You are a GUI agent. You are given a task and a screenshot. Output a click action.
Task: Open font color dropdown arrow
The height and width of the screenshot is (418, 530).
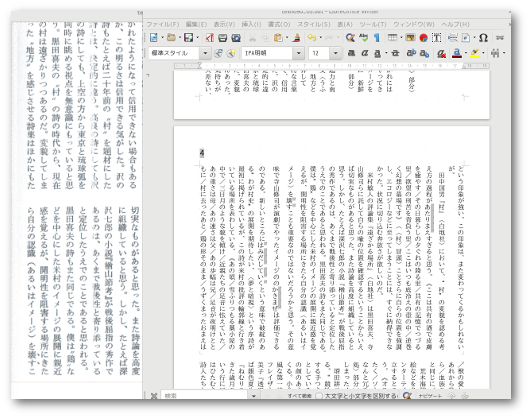(466, 53)
